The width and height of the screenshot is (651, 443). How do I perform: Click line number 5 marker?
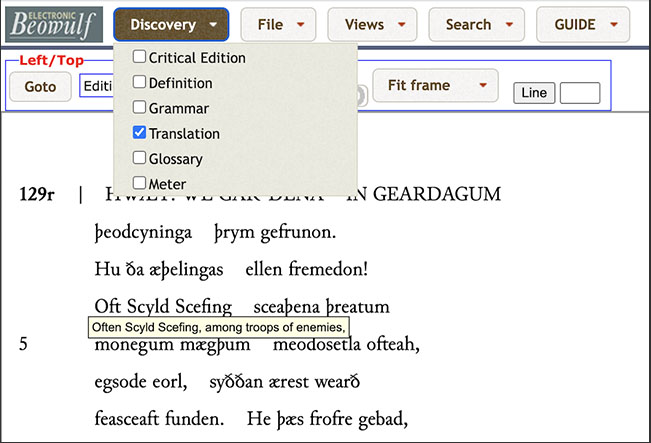(23, 344)
